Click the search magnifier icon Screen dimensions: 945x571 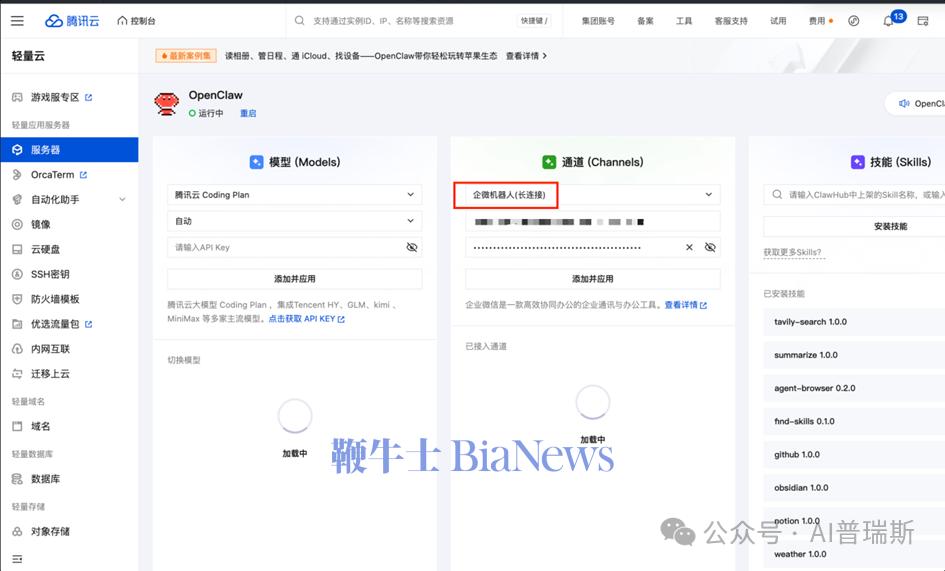[x=300, y=21]
